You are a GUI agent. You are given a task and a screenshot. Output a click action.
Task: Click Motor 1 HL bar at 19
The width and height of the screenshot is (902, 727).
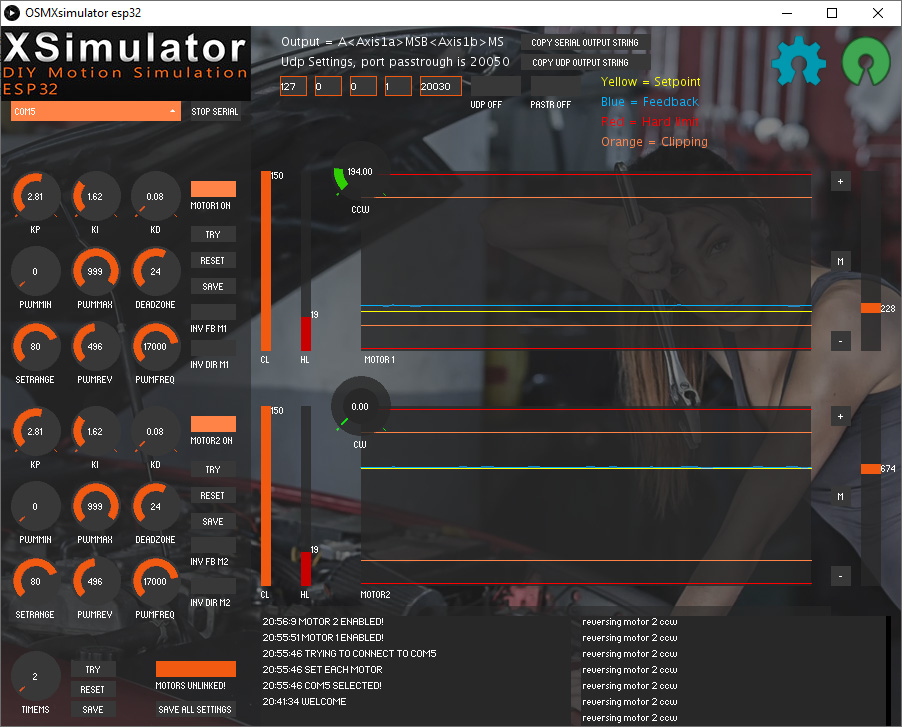(x=306, y=261)
